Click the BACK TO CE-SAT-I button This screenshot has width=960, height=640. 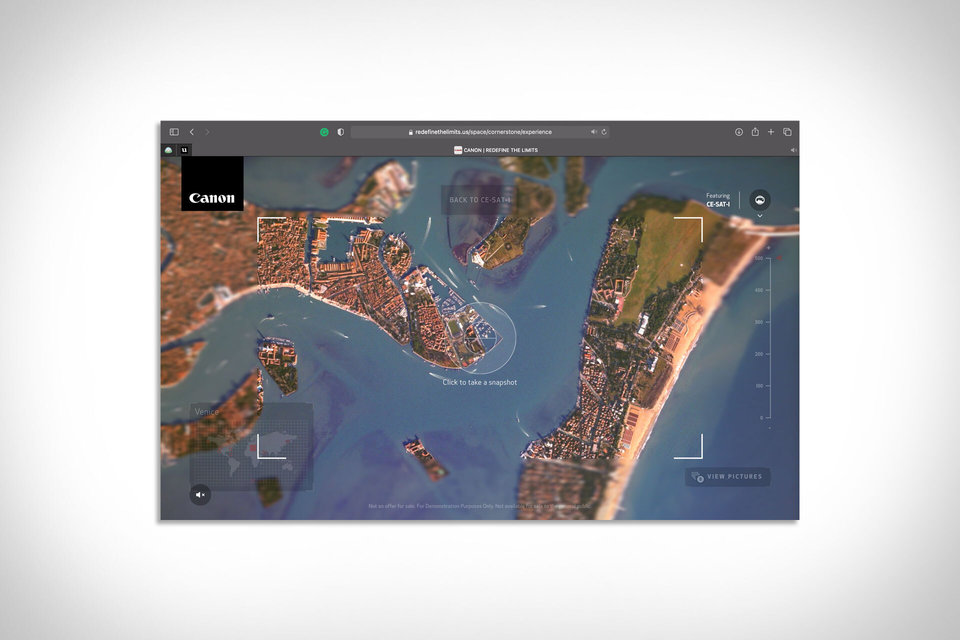pos(479,199)
